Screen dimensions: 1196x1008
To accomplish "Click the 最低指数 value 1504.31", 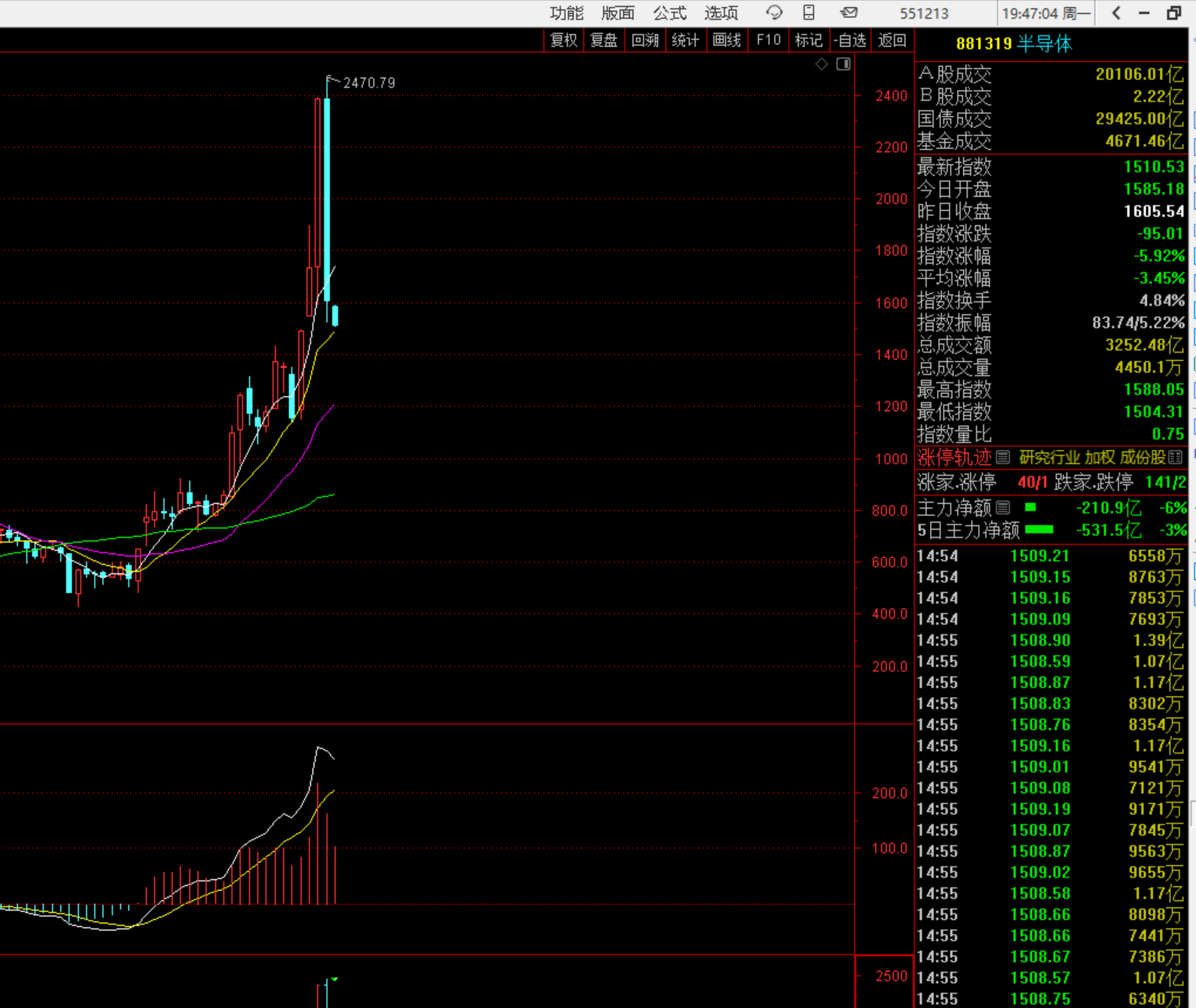I will [x=1154, y=412].
